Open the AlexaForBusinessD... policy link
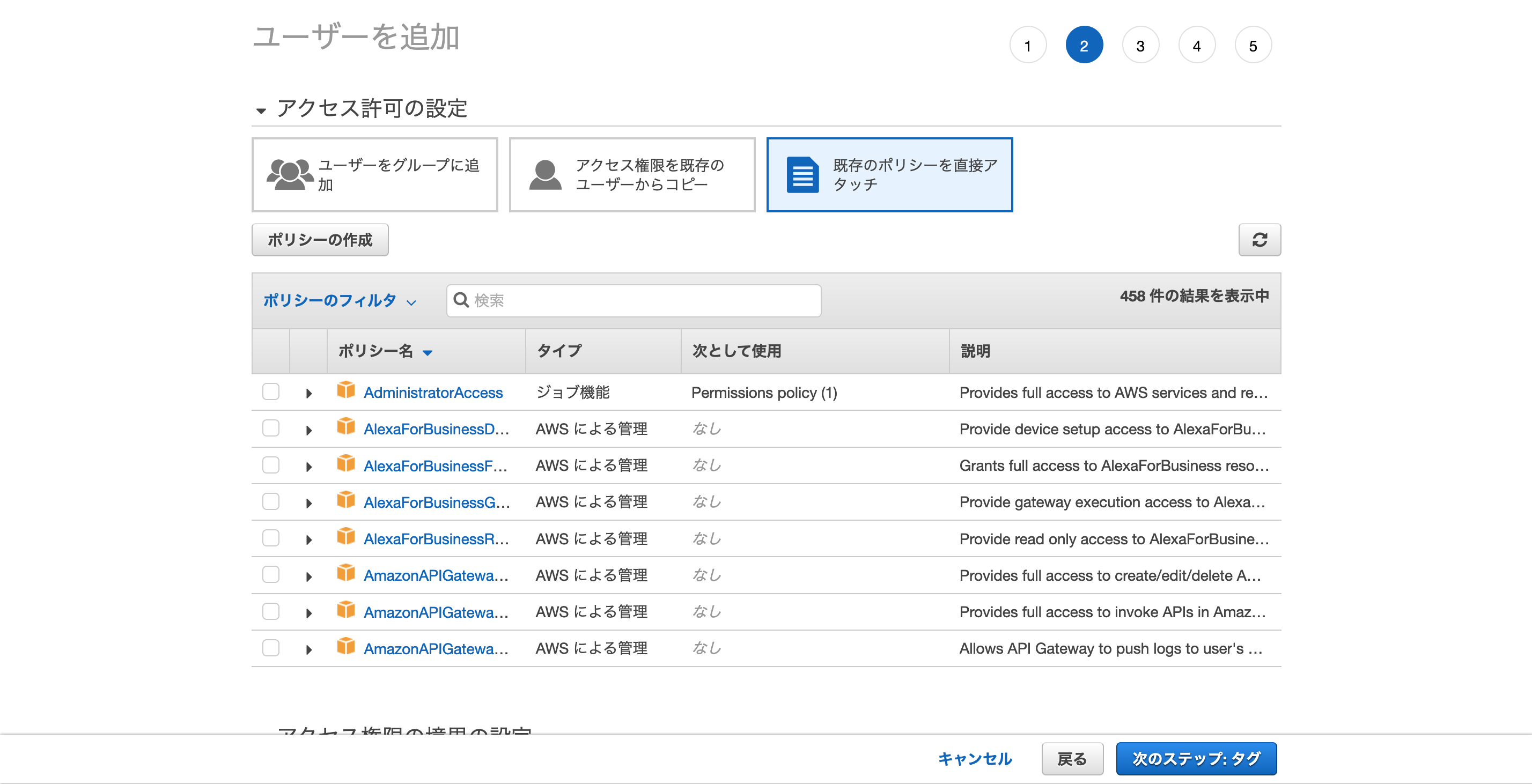This screenshot has width=1532, height=784. (436, 428)
